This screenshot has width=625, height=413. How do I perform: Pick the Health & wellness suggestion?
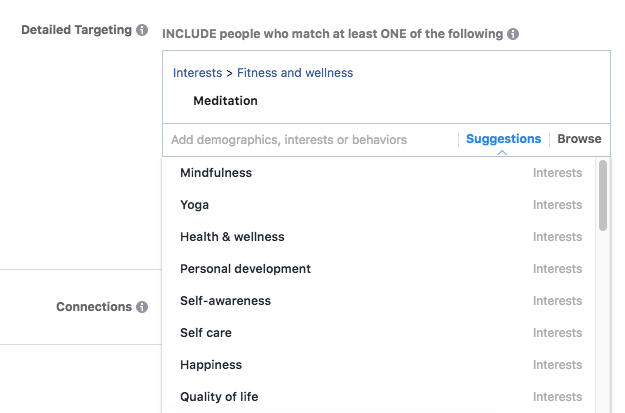[x=232, y=237]
